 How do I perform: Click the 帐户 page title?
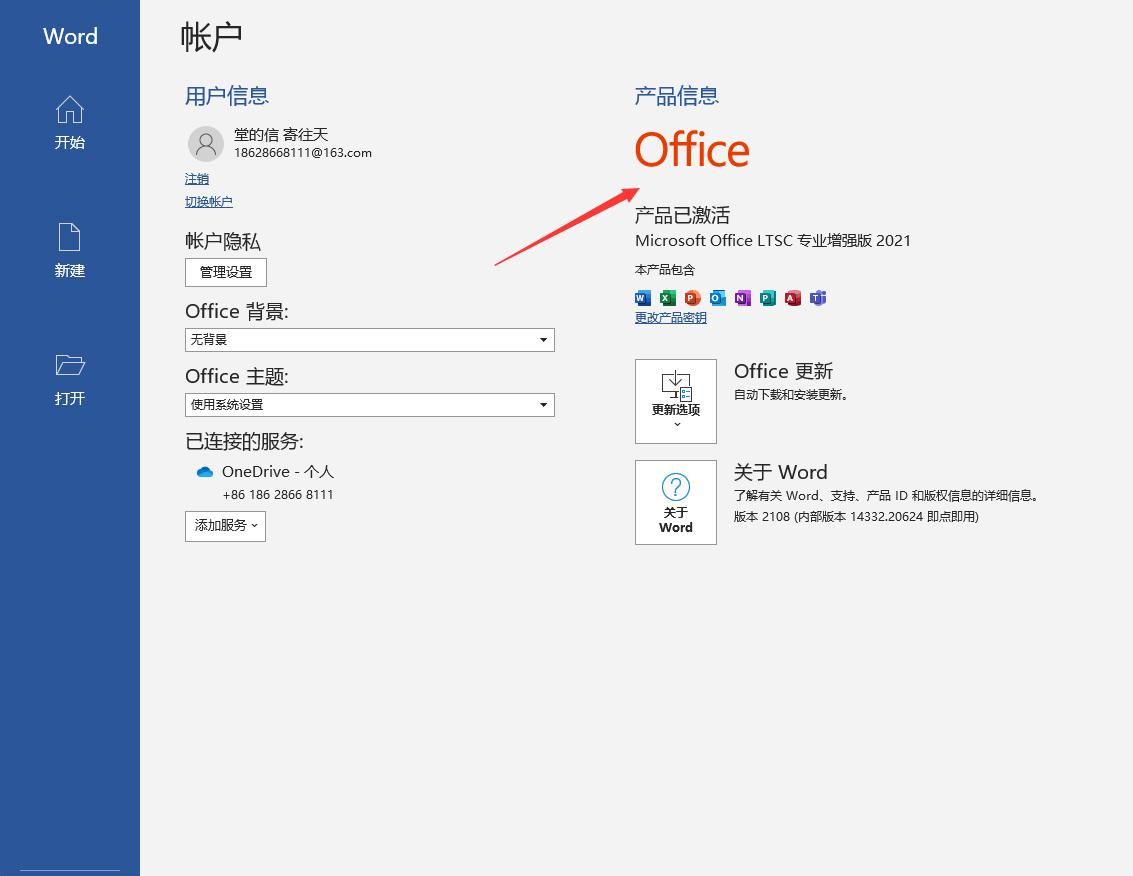pyautogui.click(x=211, y=37)
